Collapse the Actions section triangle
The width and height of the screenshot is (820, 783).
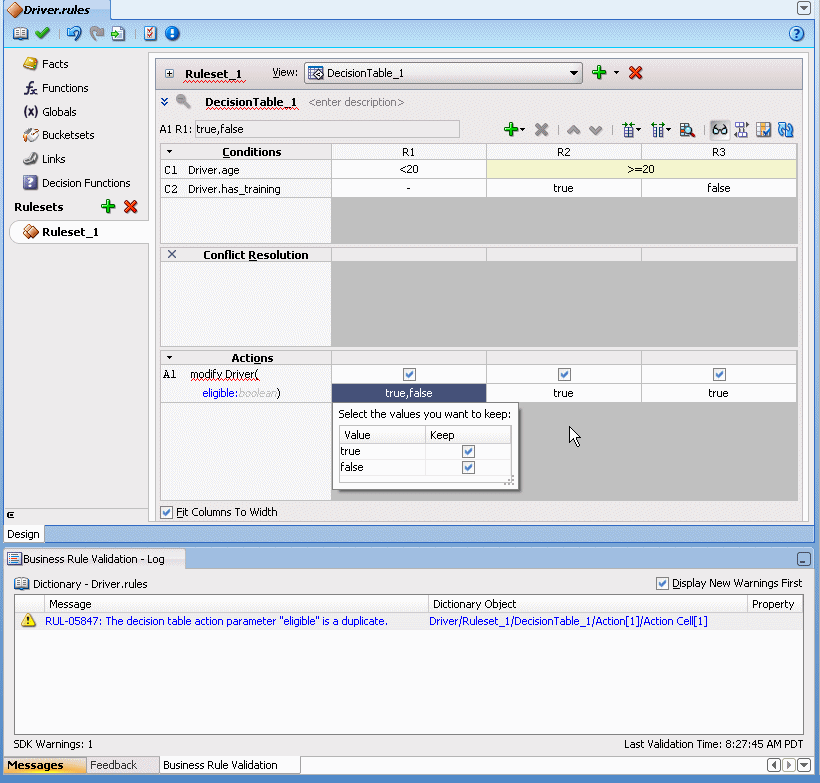[169, 357]
